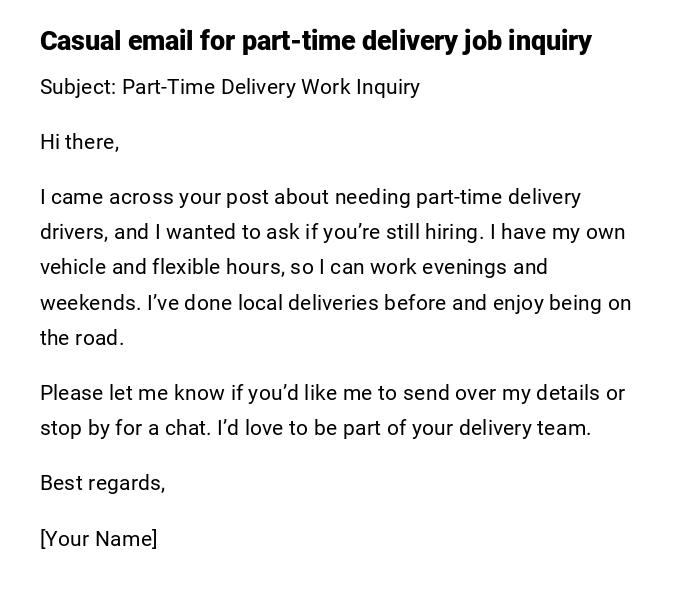Click the line starting "Please let me know"

point(332,393)
